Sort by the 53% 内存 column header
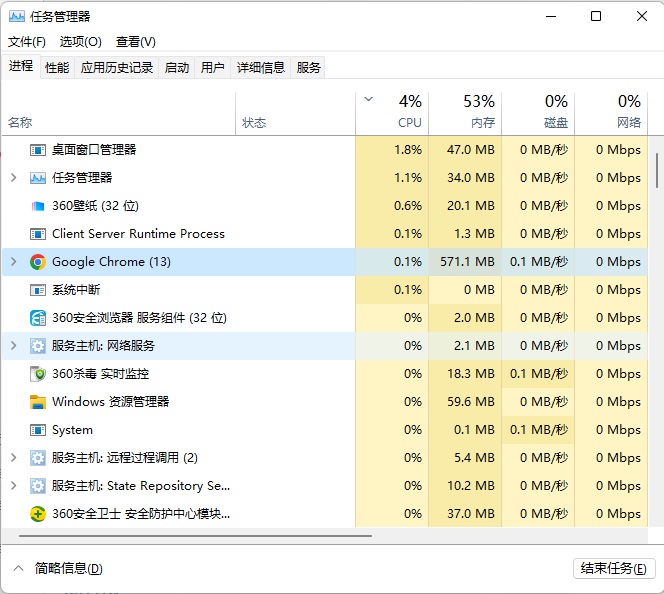The width and height of the screenshot is (664, 594). (465, 113)
